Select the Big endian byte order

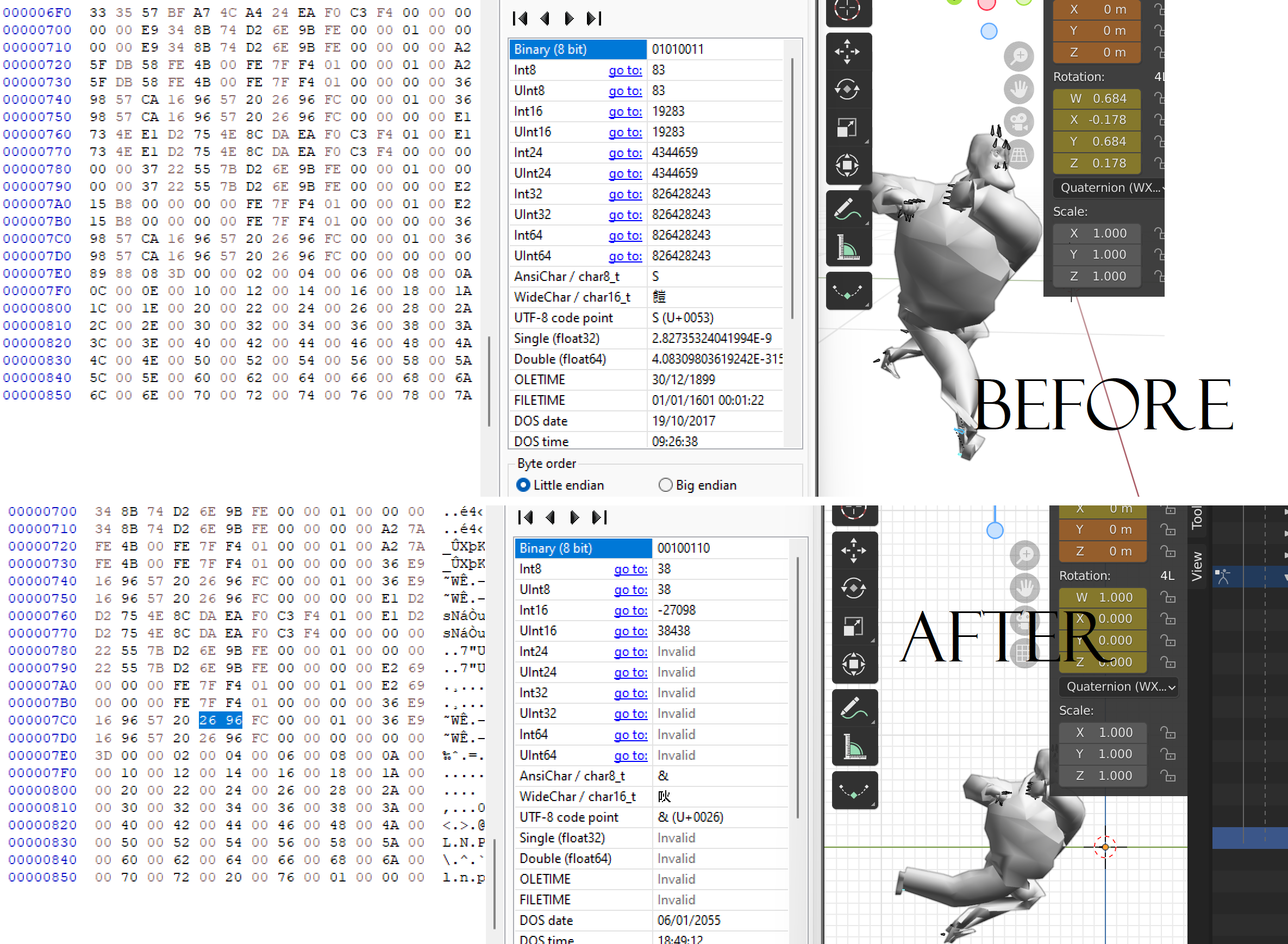pyautogui.click(x=665, y=485)
